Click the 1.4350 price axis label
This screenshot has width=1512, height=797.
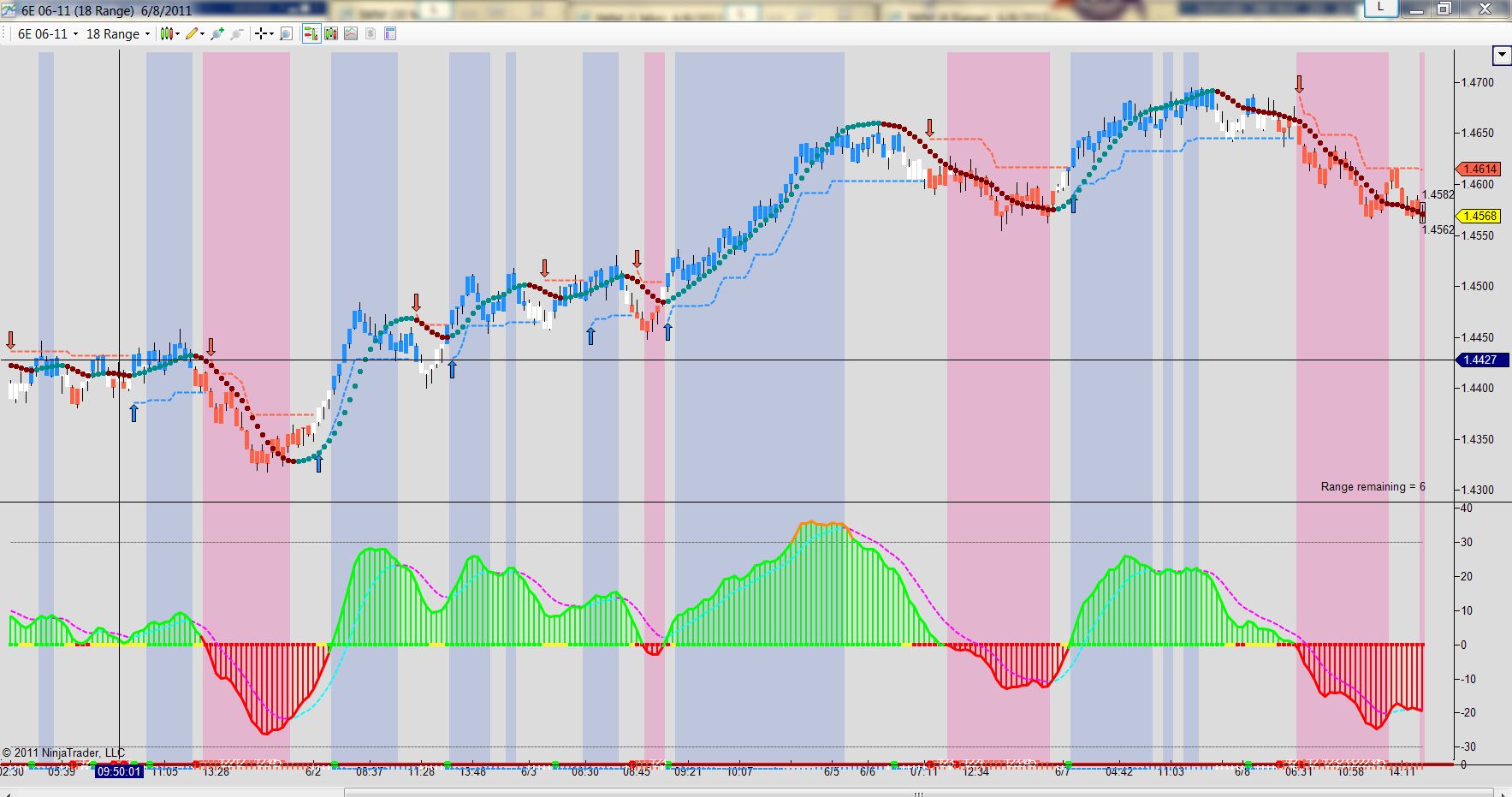pos(1478,440)
